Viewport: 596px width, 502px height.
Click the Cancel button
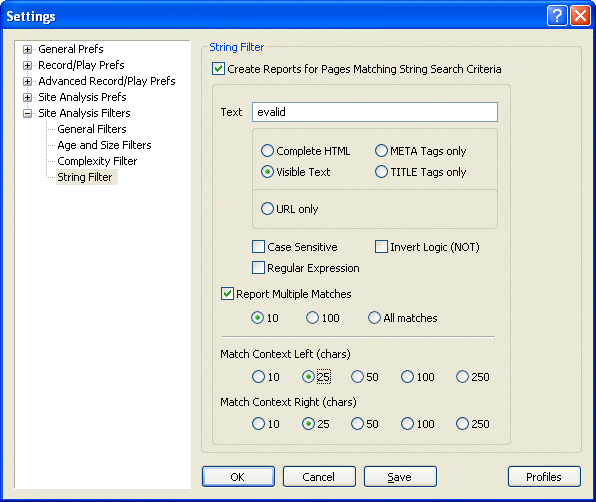tap(319, 477)
